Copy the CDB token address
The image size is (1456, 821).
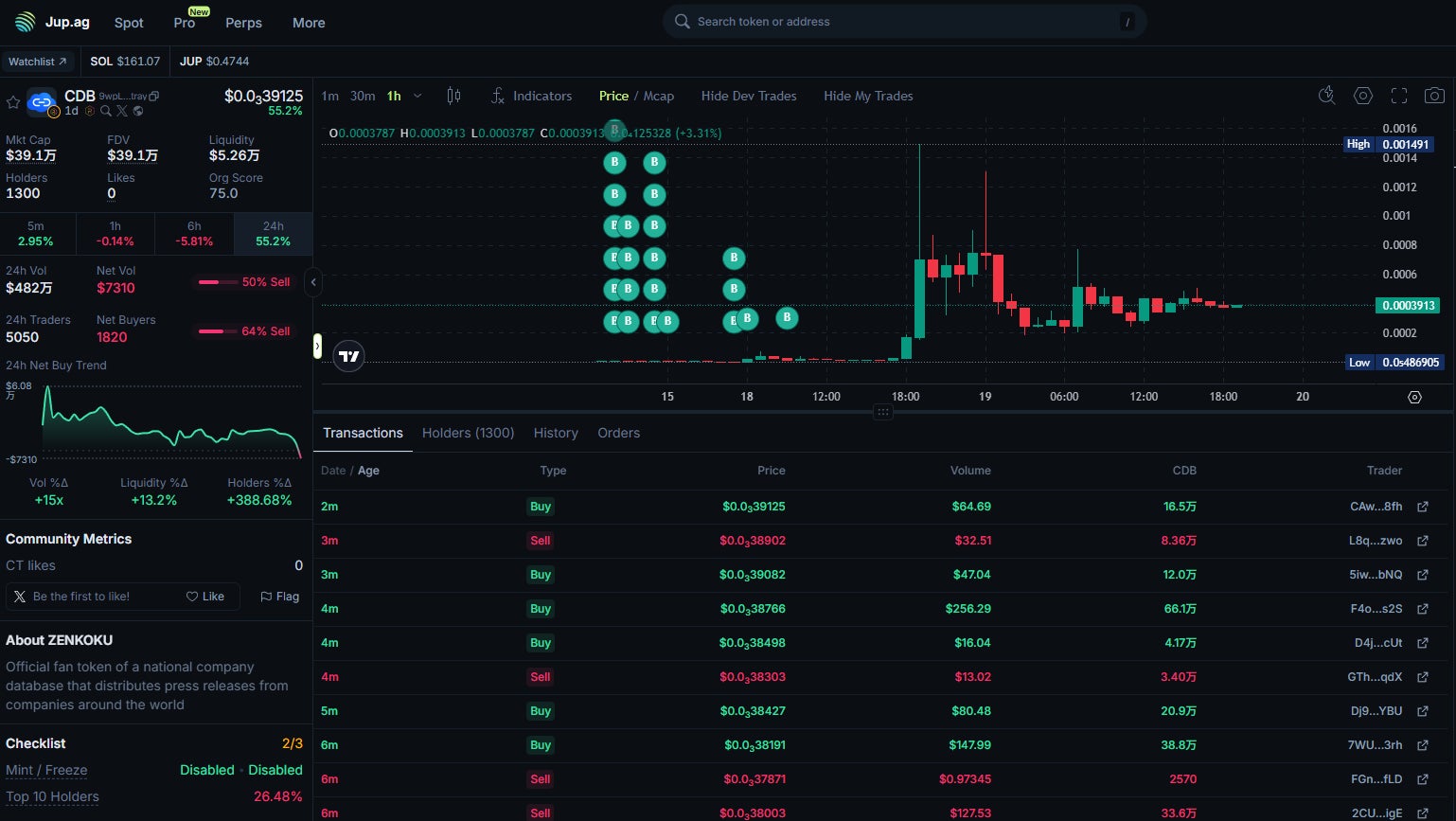tap(154, 96)
